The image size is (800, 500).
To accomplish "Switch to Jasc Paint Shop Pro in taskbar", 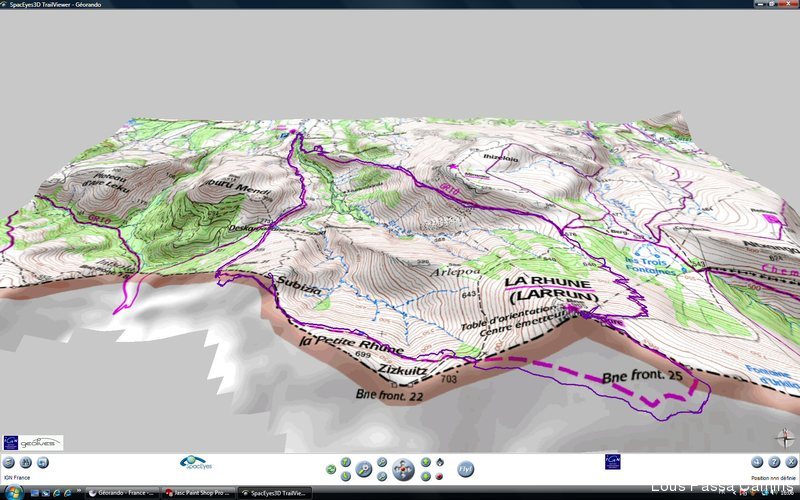I will click(198, 492).
